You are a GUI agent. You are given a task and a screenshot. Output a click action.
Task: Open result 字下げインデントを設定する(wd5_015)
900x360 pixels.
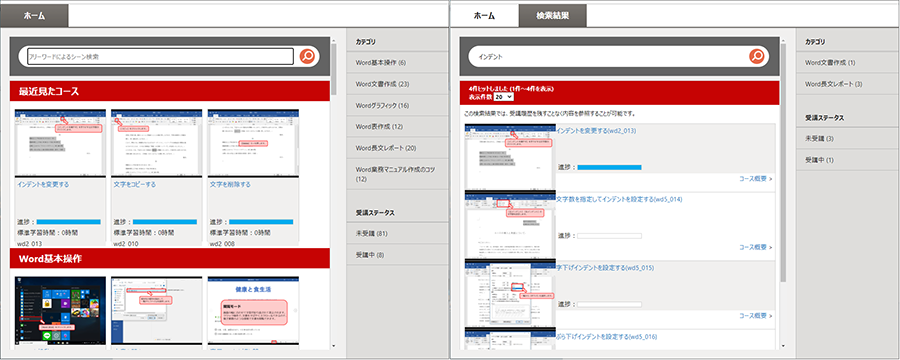coord(606,268)
